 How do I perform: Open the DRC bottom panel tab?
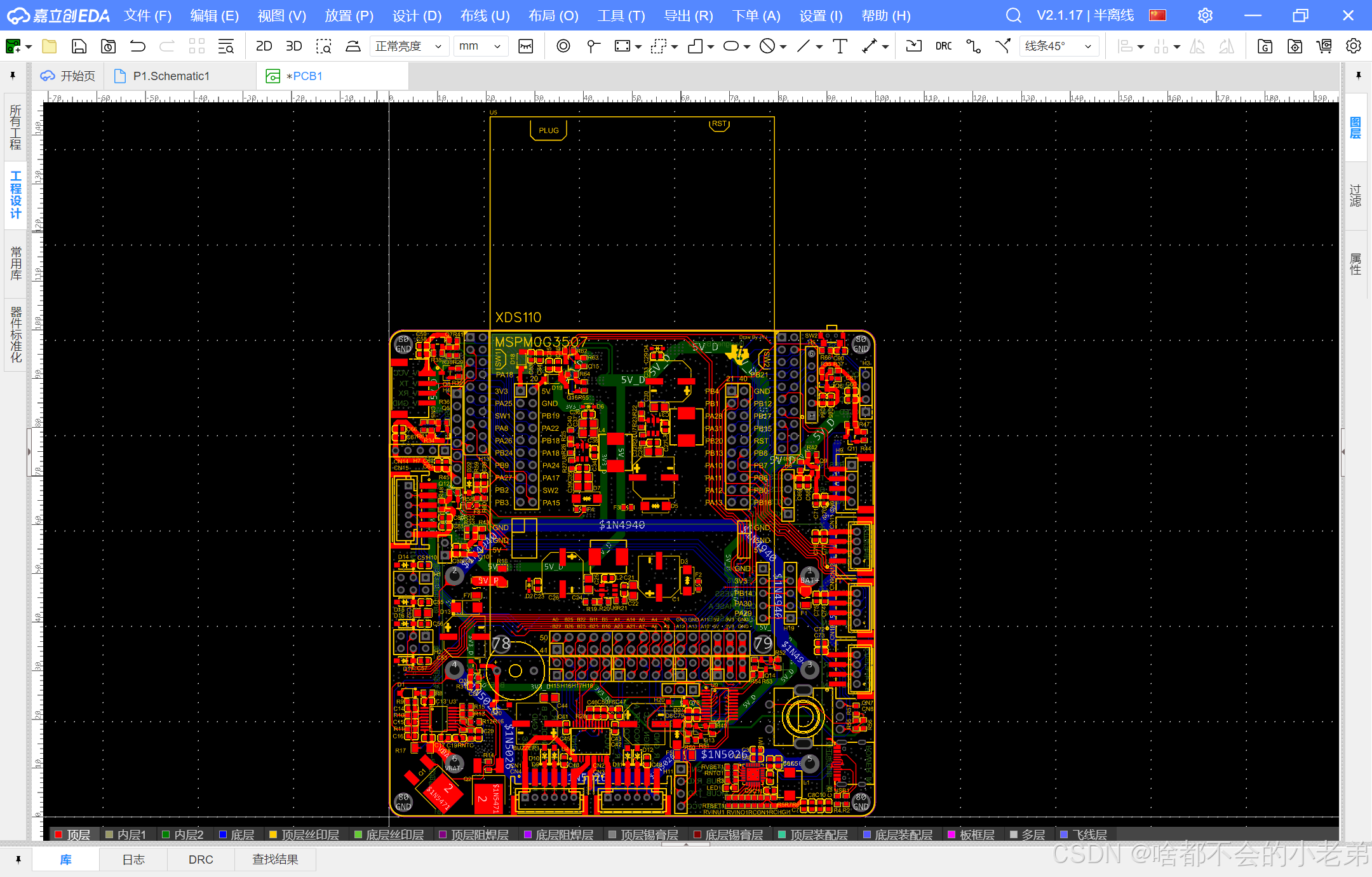click(x=201, y=859)
